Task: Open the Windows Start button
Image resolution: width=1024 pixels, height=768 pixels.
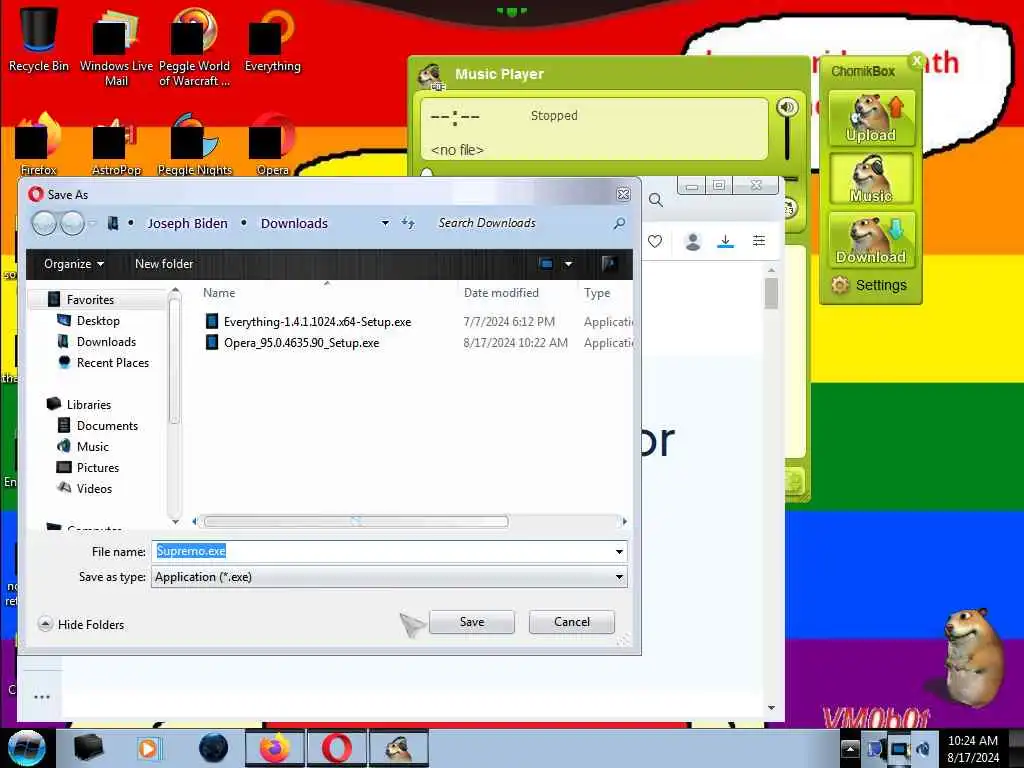Action: (27, 748)
